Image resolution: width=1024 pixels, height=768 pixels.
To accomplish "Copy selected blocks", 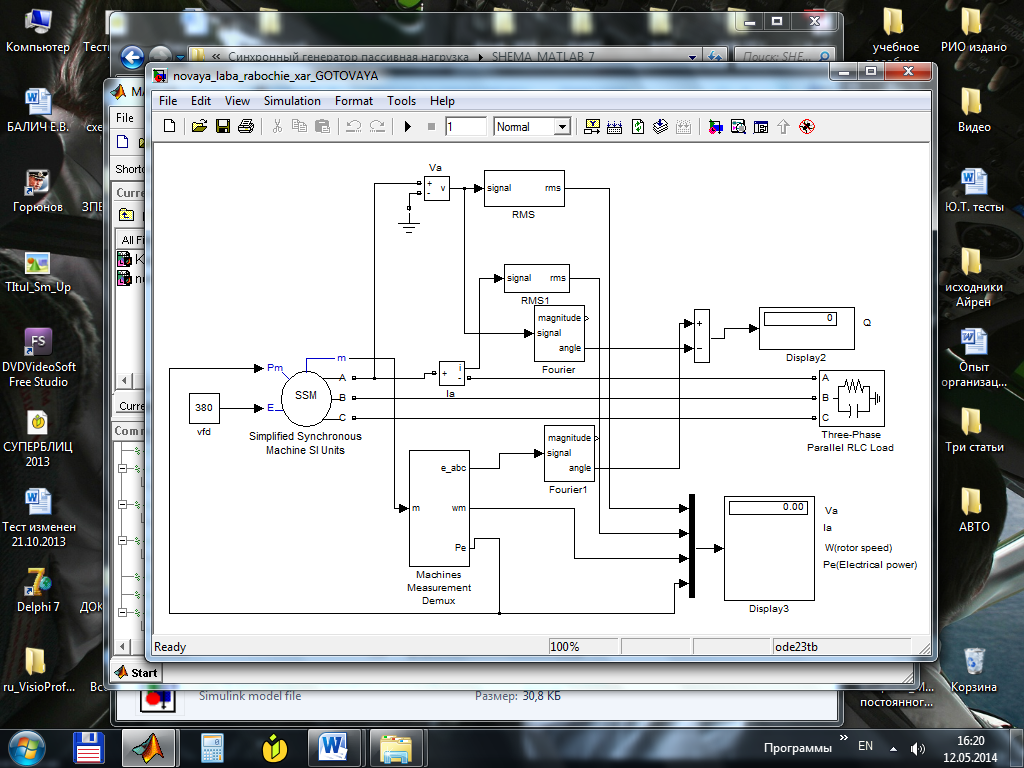I will [x=299, y=126].
